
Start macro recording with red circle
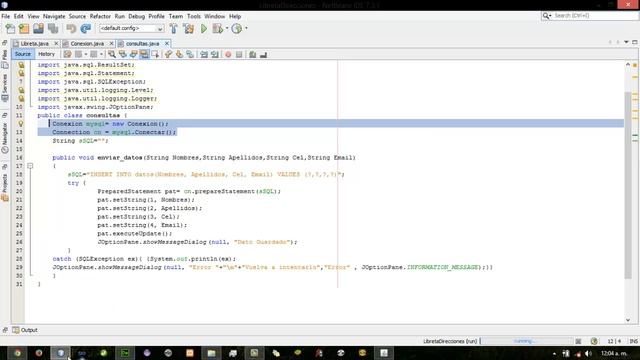(228, 54)
